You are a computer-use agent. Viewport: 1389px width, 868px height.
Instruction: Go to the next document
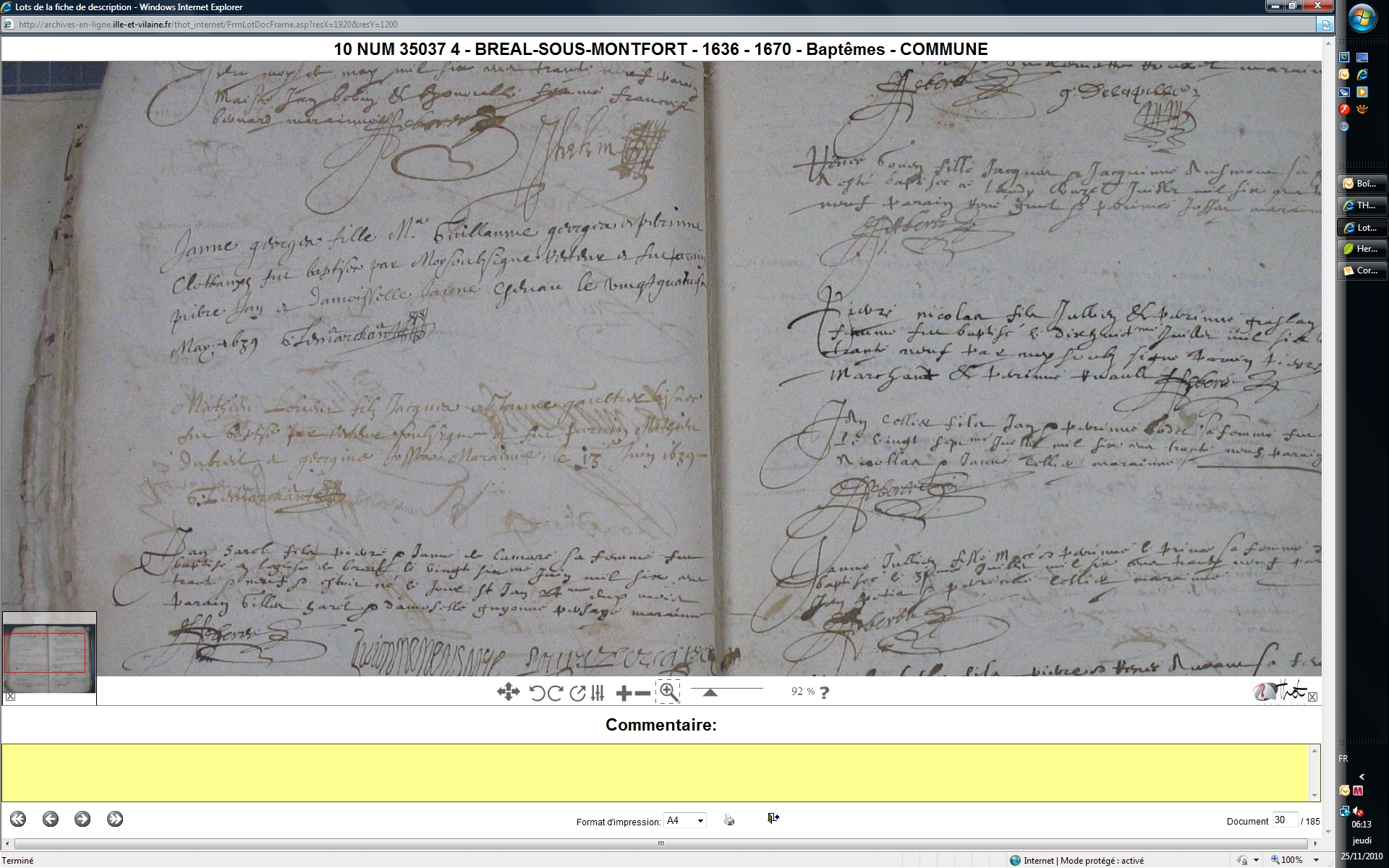tap(82, 819)
